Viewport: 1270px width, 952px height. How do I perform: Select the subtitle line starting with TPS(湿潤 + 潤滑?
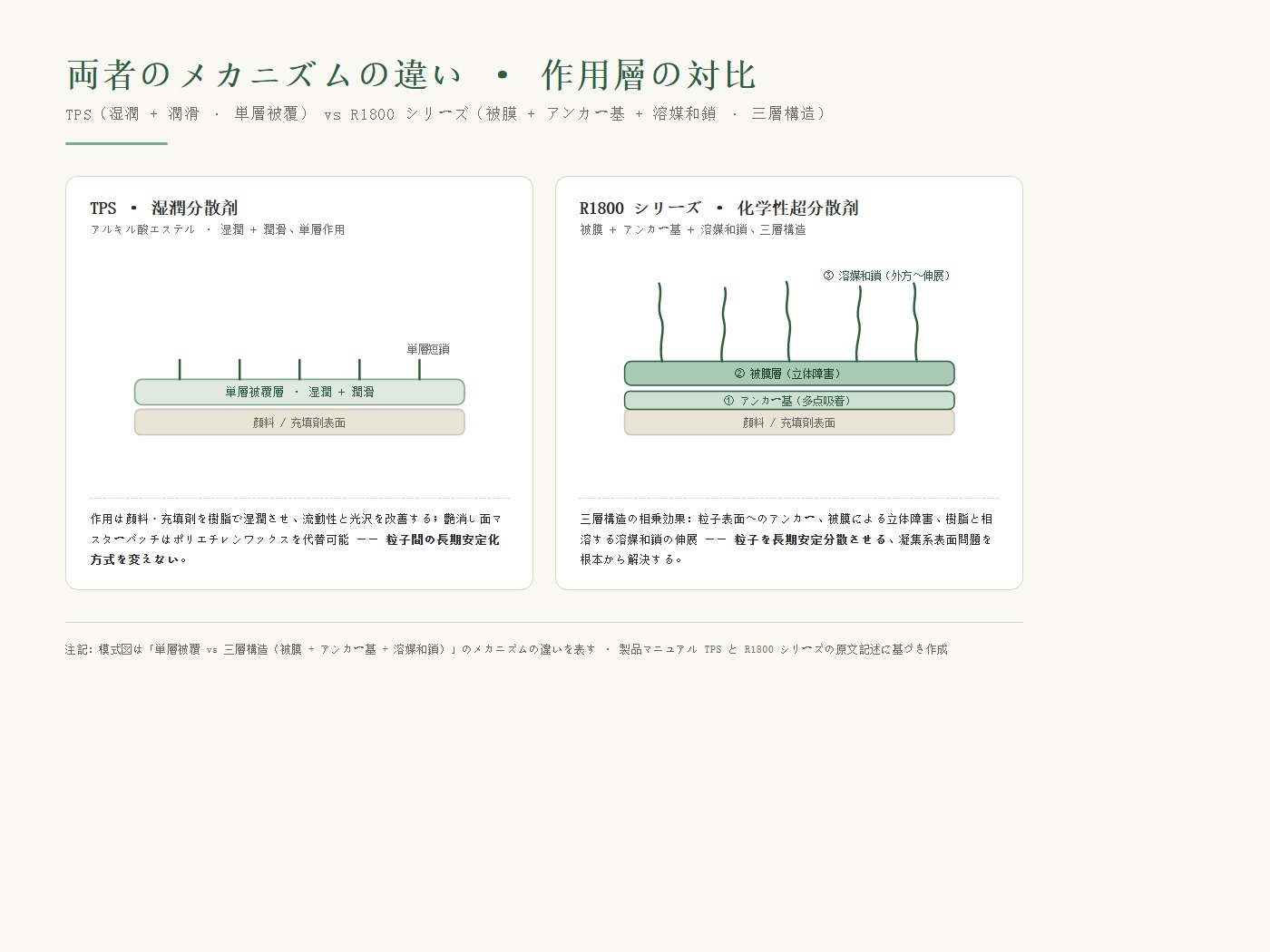[447, 114]
